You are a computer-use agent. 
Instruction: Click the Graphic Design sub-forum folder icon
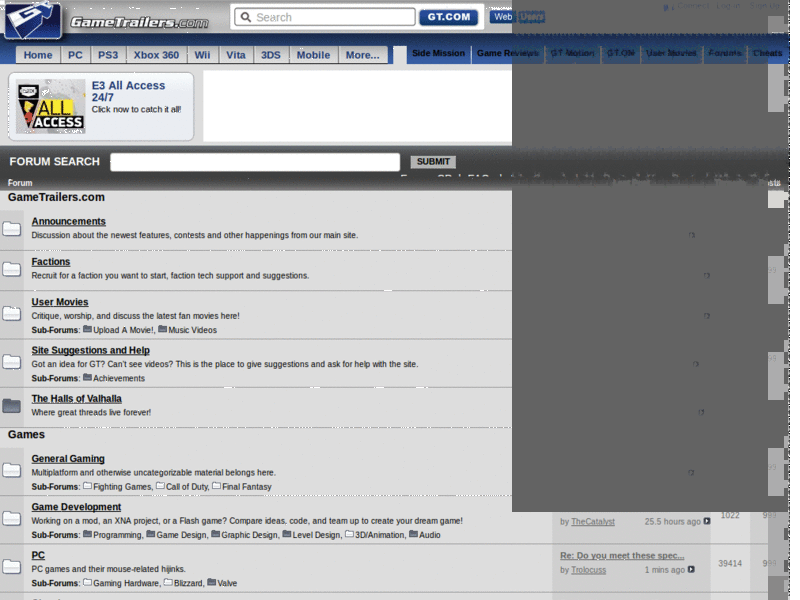tap(215, 534)
